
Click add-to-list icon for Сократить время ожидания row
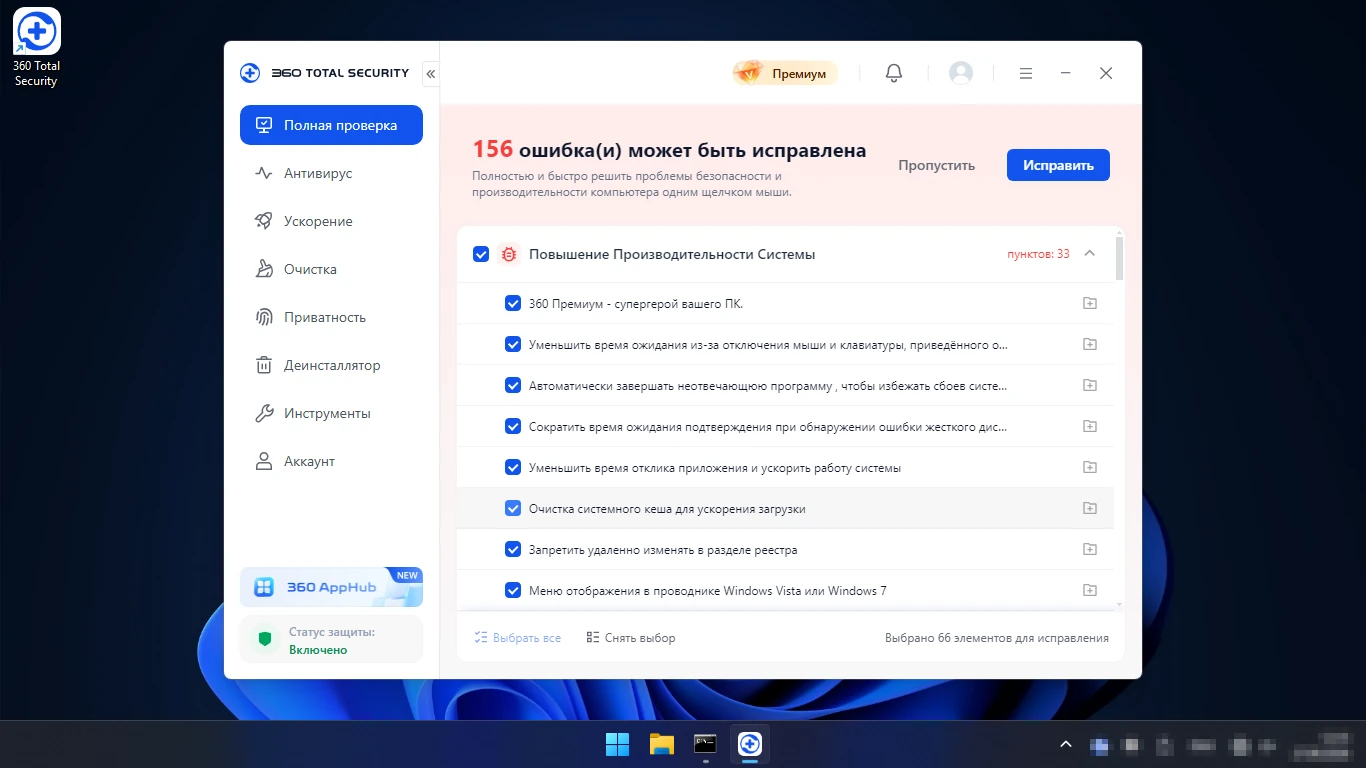[1090, 426]
